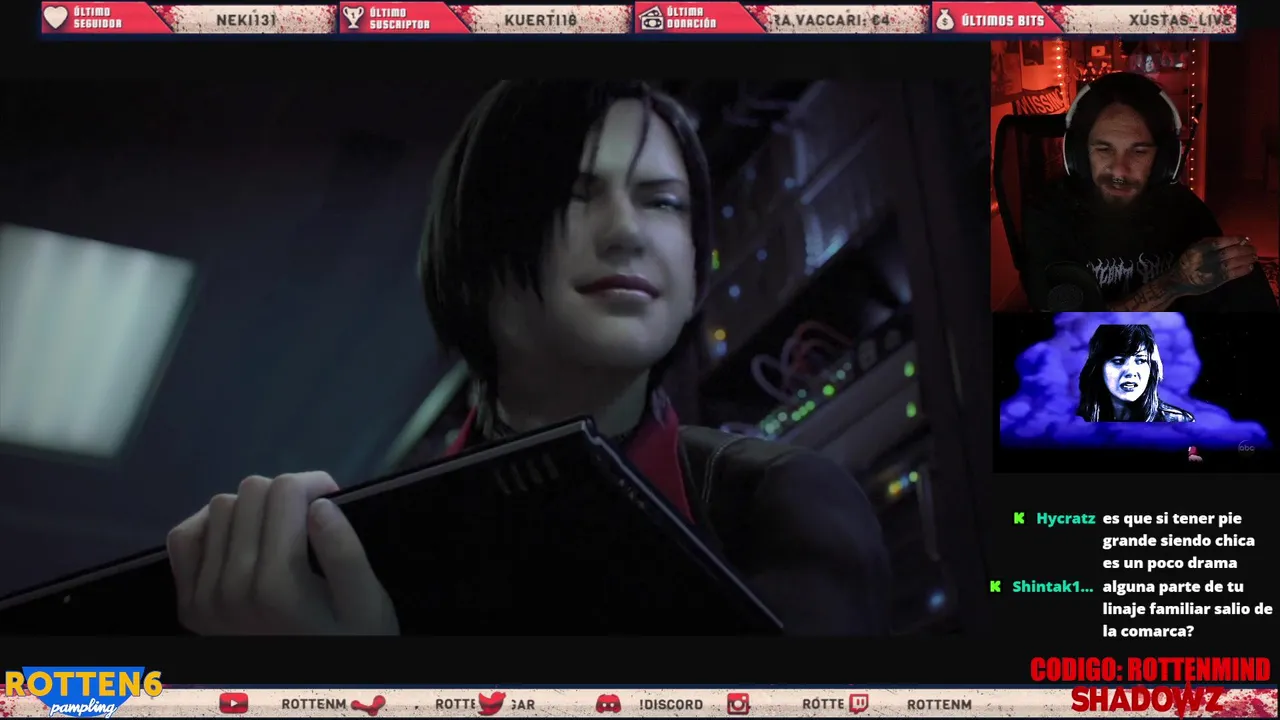Click the trophy icon beside Último Suscriptor
Screen dimensions: 1280x720
(352, 17)
